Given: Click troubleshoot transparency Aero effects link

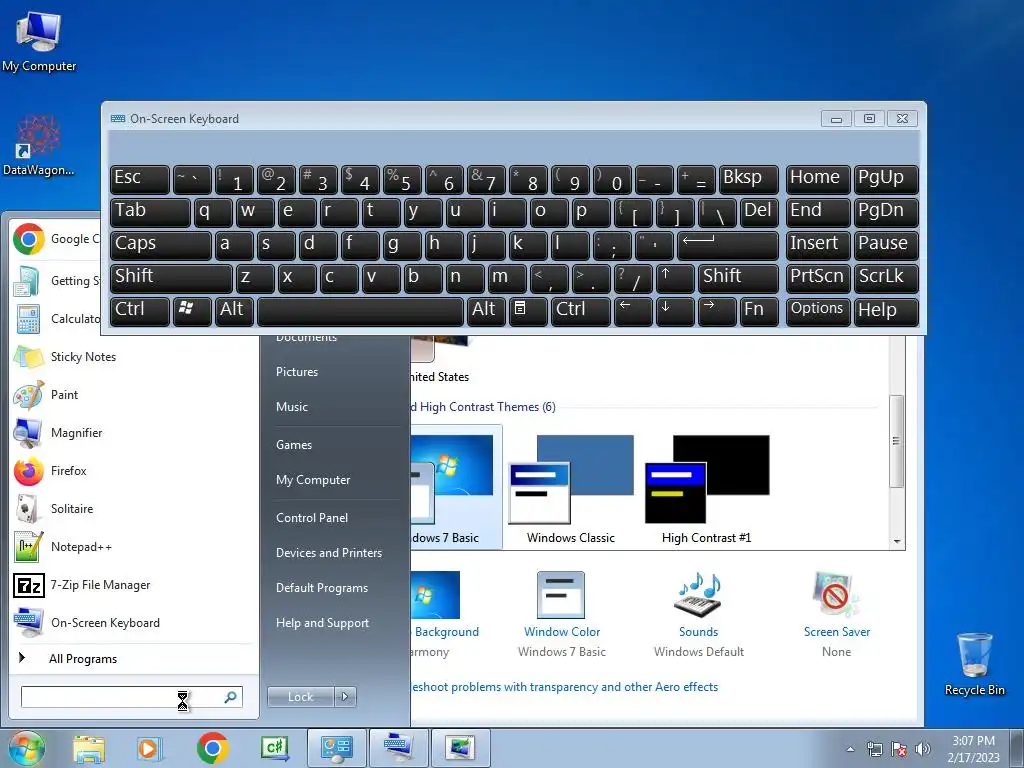Looking at the screenshot, I should coord(564,687).
